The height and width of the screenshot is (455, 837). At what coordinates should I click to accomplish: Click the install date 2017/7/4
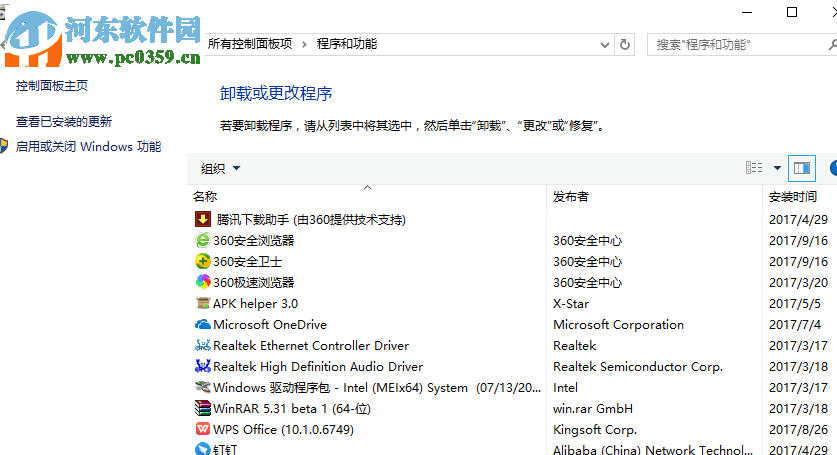(x=795, y=325)
